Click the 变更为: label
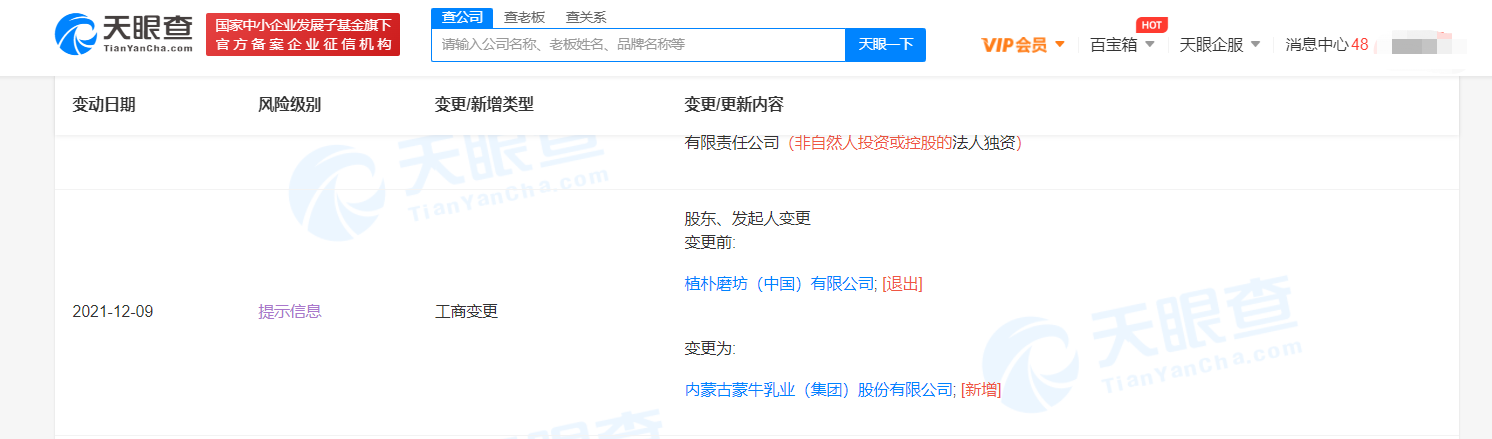This screenshot has width=1492, height=439. pos(710,348)
